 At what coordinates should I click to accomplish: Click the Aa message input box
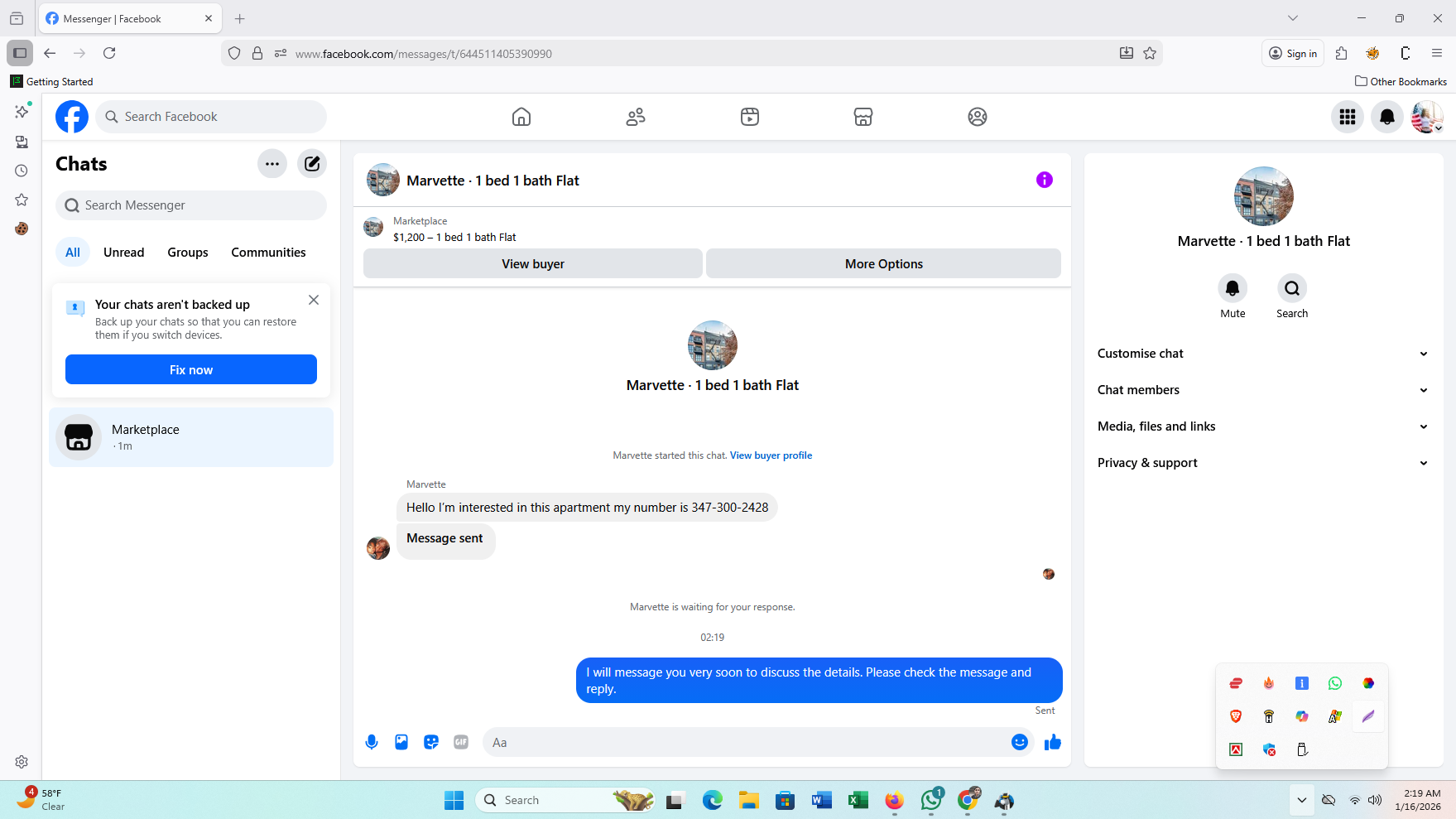pos(745,743)
